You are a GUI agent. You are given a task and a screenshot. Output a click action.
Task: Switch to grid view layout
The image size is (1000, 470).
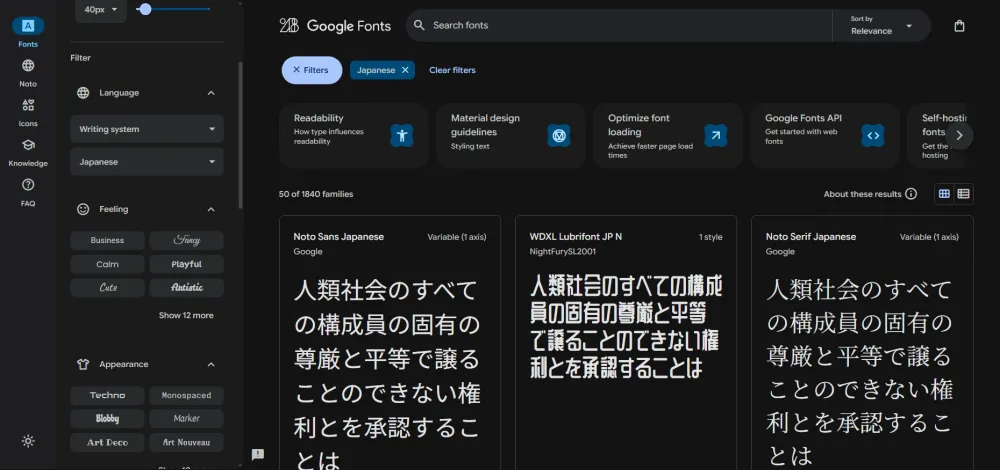click(945, 194)
